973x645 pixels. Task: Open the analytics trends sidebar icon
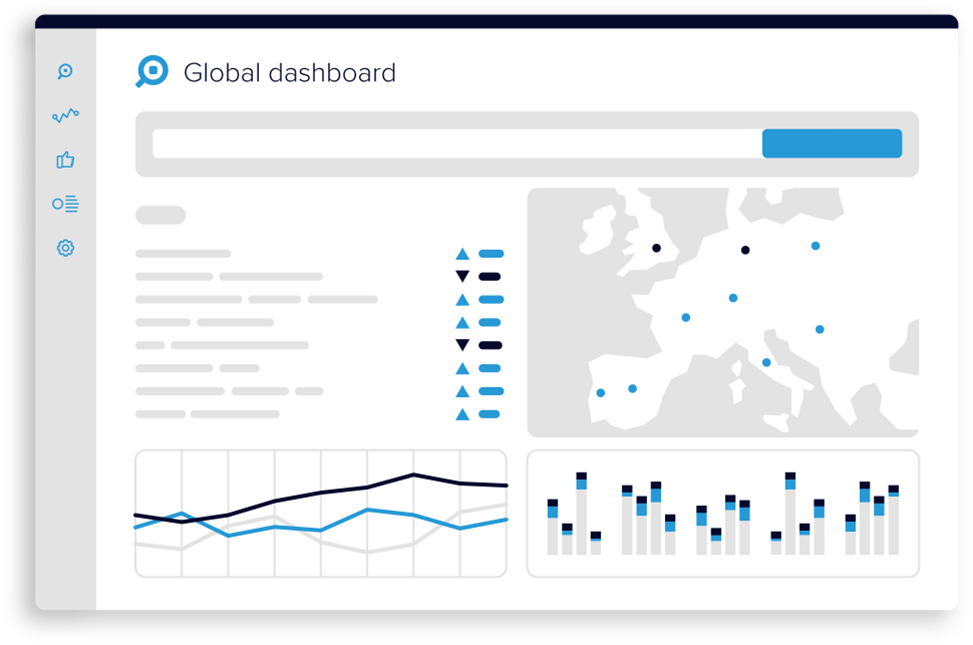tap(65, 115)
